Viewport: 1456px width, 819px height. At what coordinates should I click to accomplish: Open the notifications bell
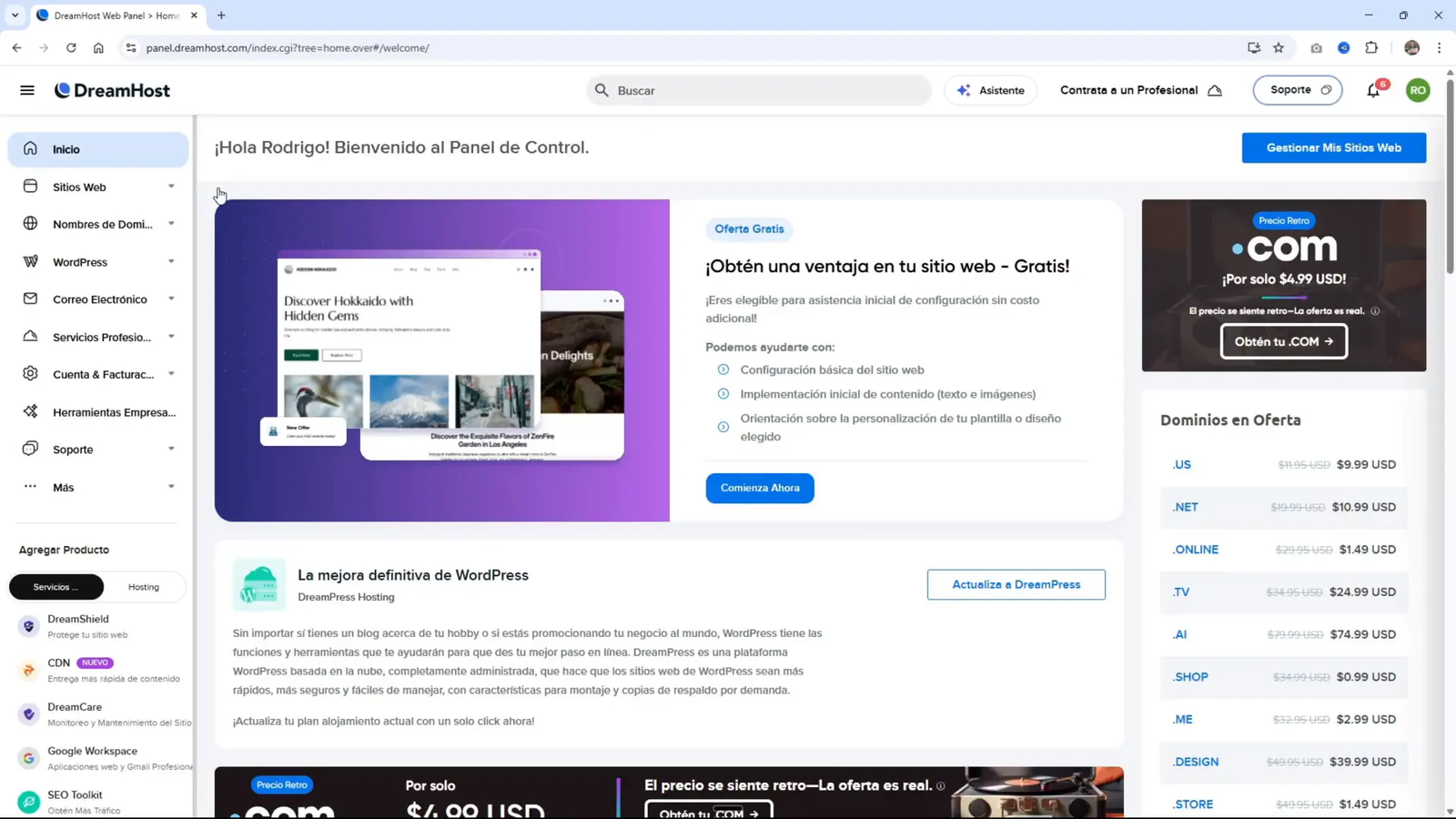point(1373,90)
